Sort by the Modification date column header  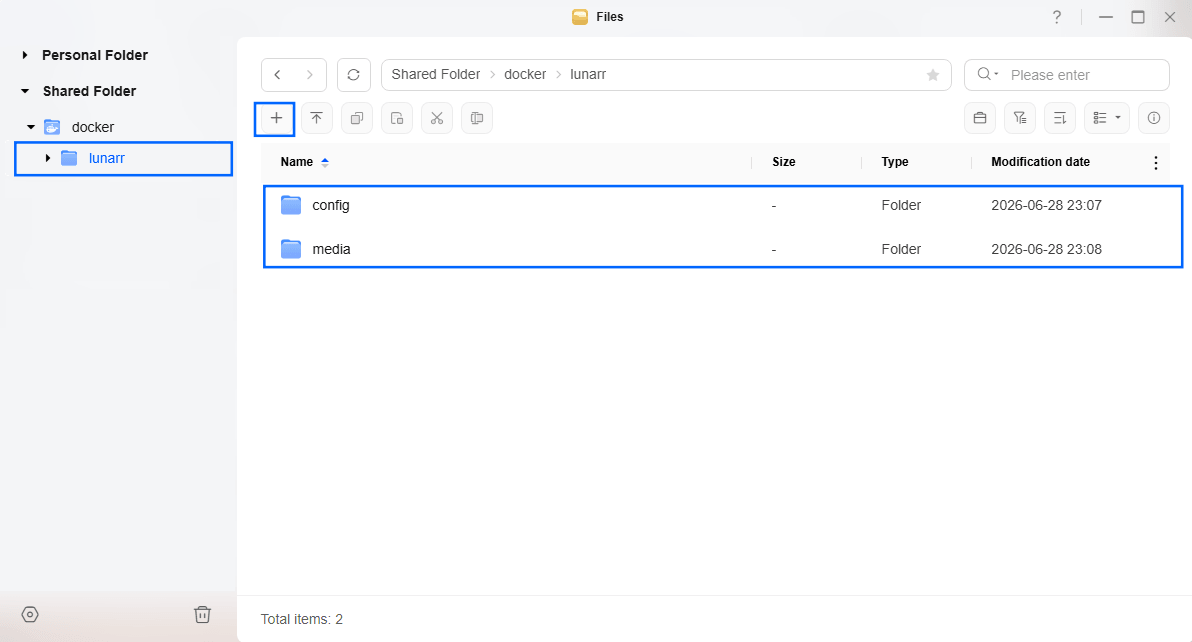[x=1041, y=162]
